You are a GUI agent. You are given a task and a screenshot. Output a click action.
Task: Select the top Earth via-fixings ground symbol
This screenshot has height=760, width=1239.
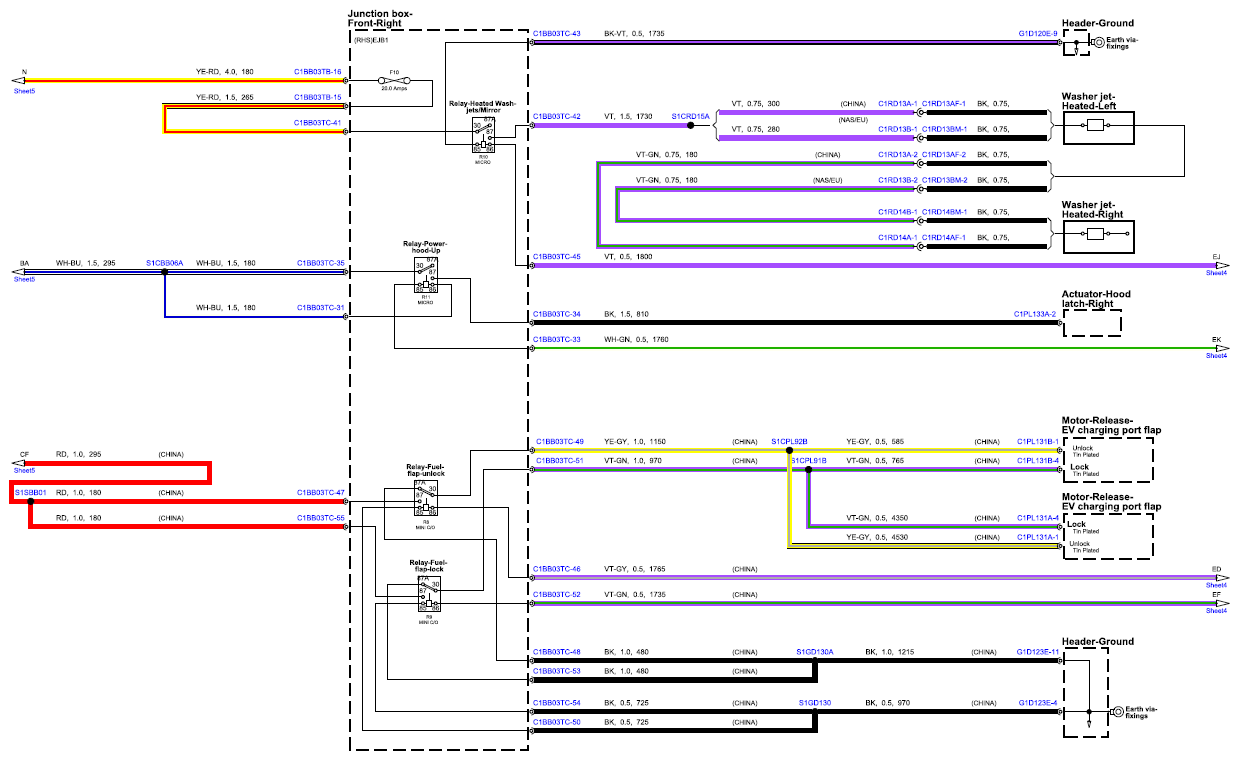click(x=1097, y=43)
